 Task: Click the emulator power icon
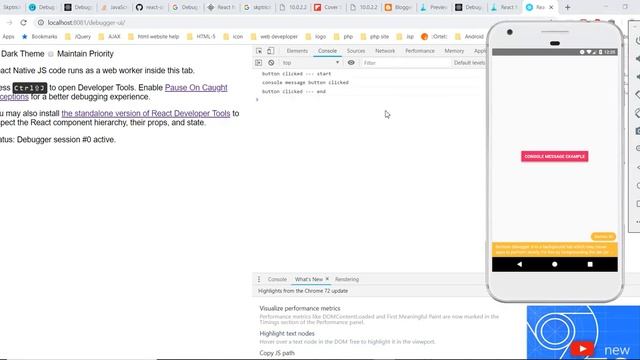click(x=638, y=40)
